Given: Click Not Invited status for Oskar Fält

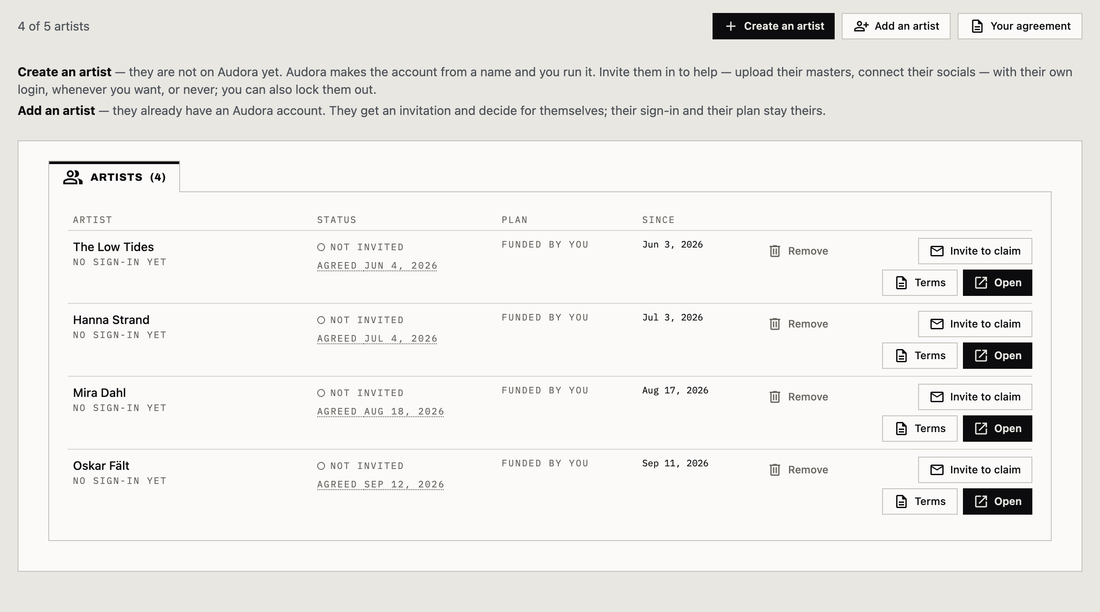Looking at the screenshot, I should click(x=360, y=466).
